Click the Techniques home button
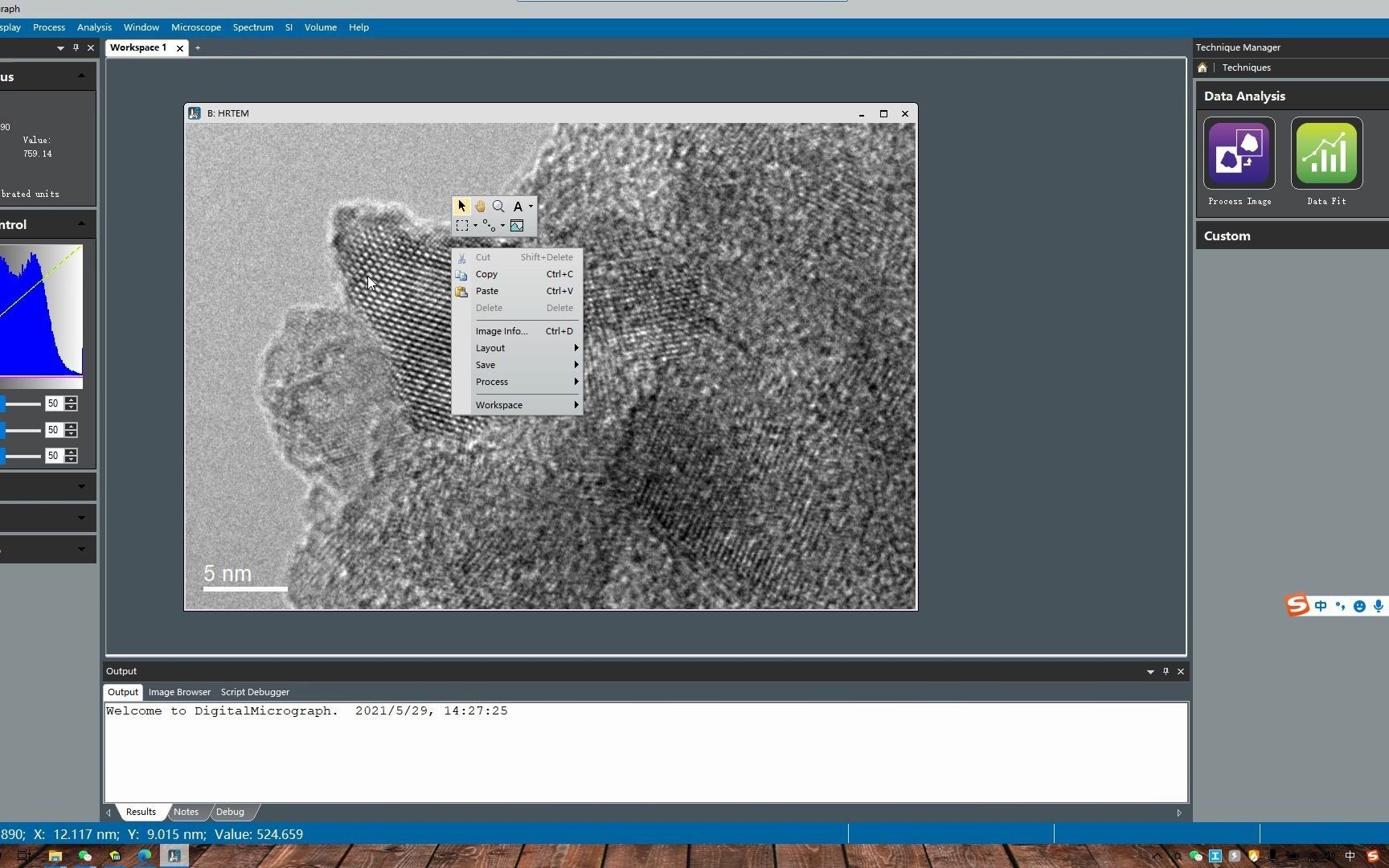 [1202, 68]
